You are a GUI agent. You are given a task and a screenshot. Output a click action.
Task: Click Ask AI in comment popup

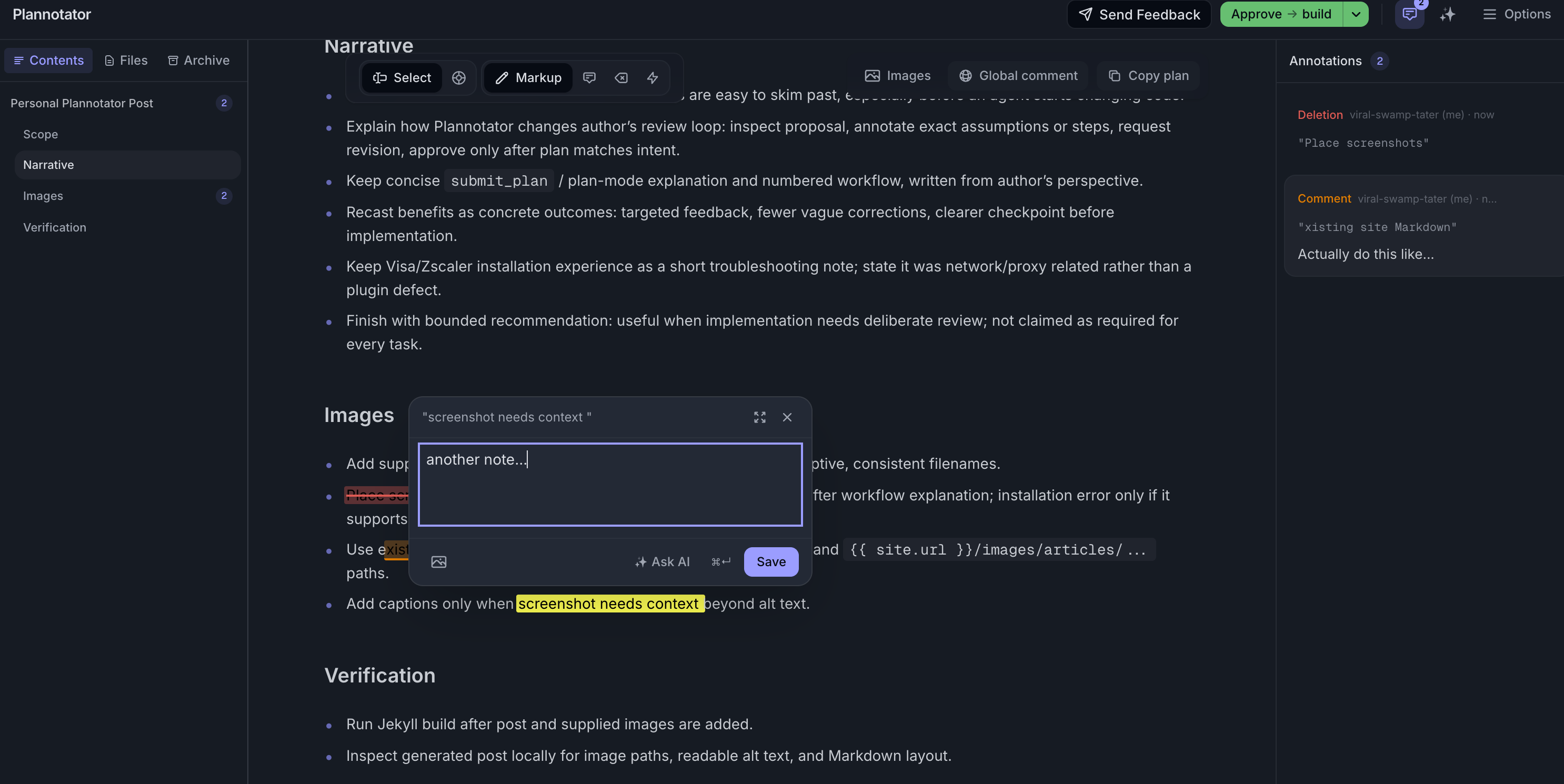click(663, 562)
